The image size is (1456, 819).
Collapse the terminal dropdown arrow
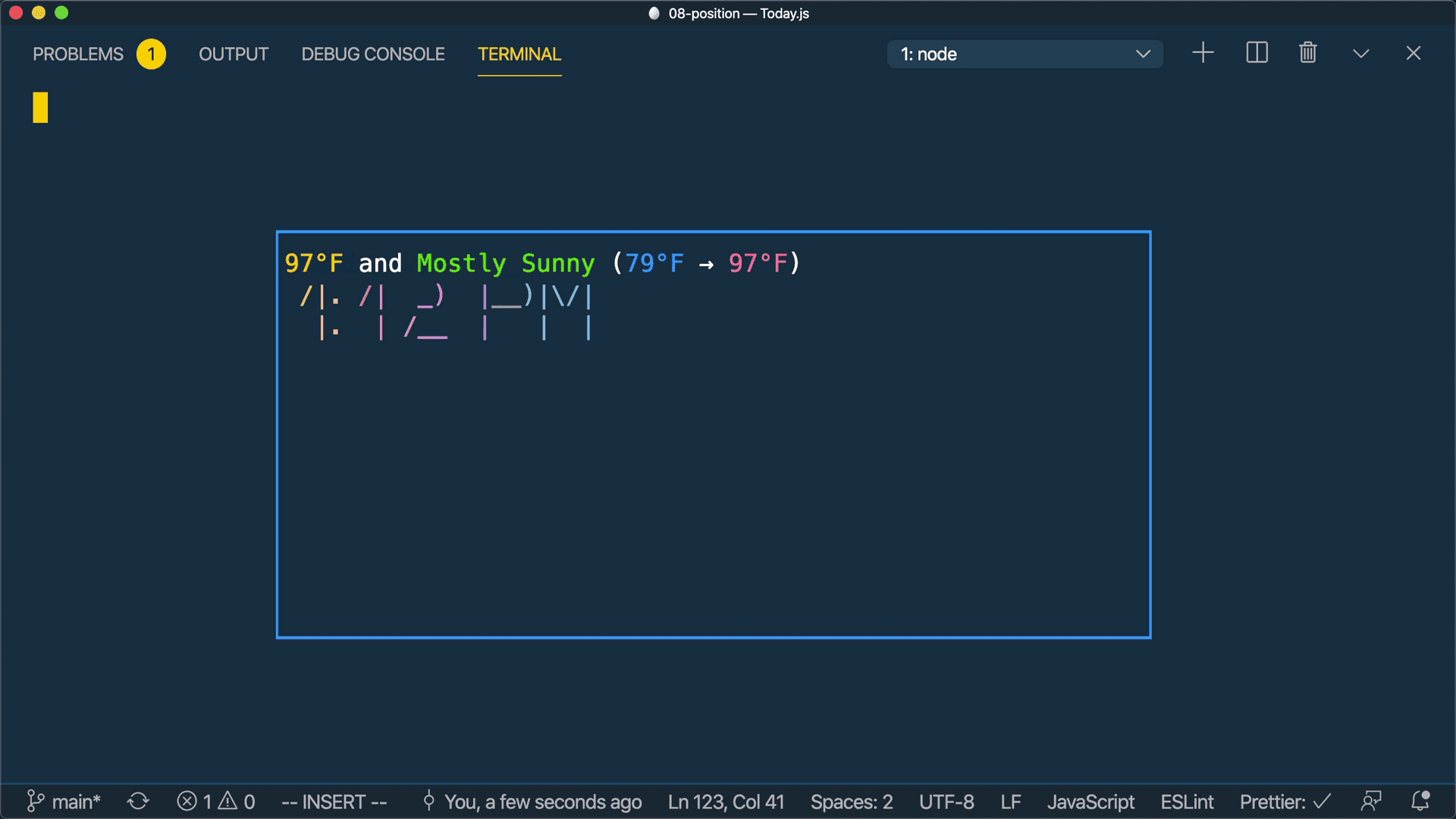[1144, 54]
